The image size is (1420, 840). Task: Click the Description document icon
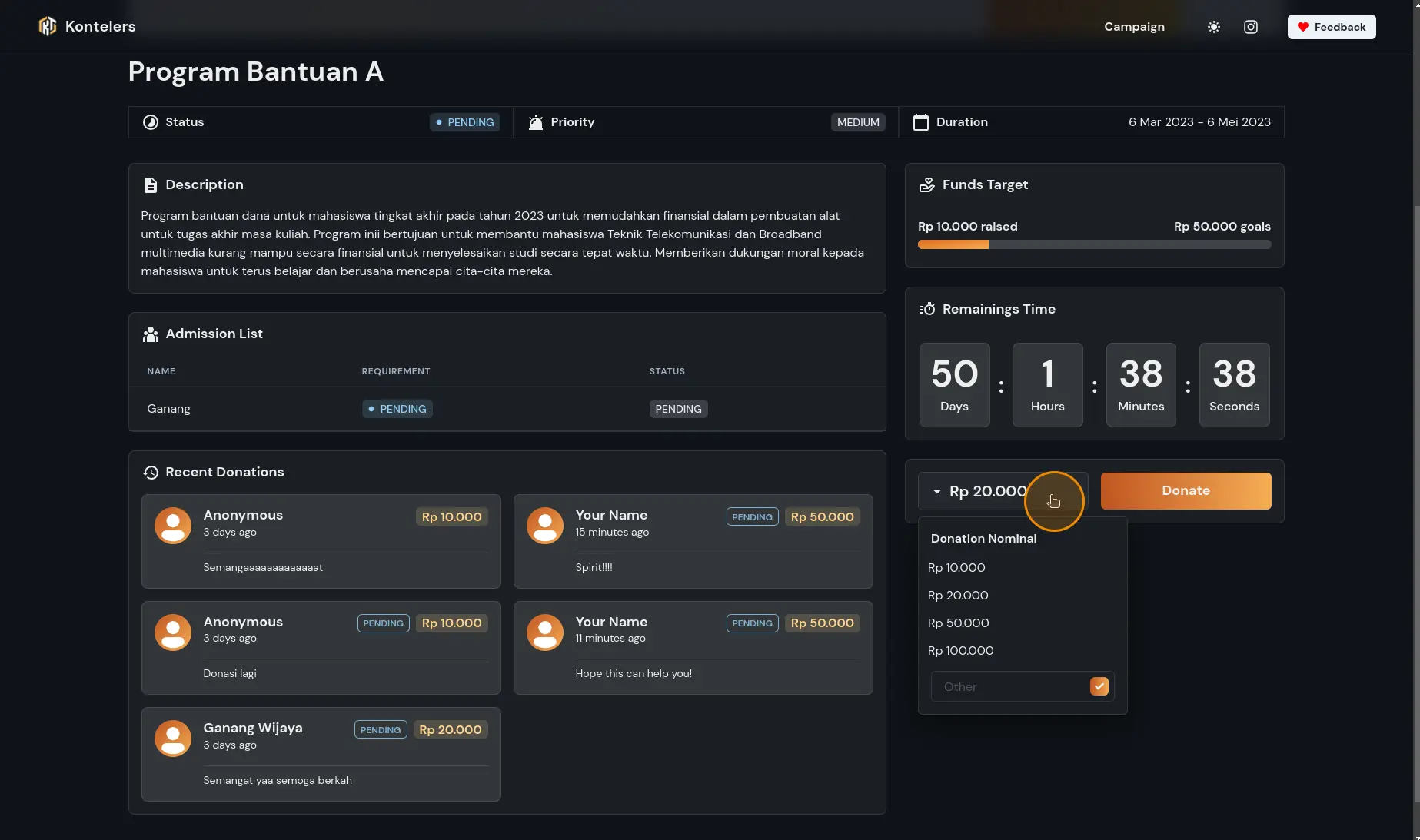pyautogui.click(x=151, y=185)
